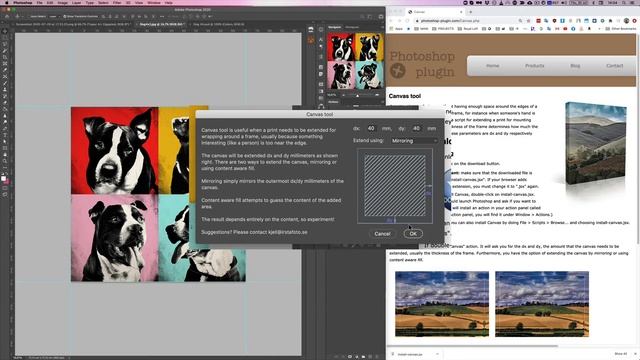
Task: Open Contact link on plugin website
Action: tap(615, 66)
